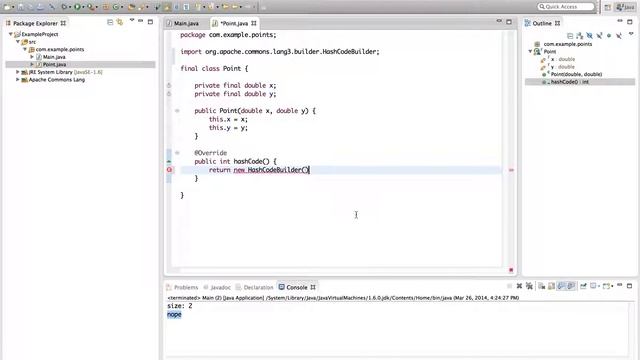This screenshot has height=360, width=640.
Task: Toggle Hide Static members in Outline toolbar
Action: click(599, 36)
